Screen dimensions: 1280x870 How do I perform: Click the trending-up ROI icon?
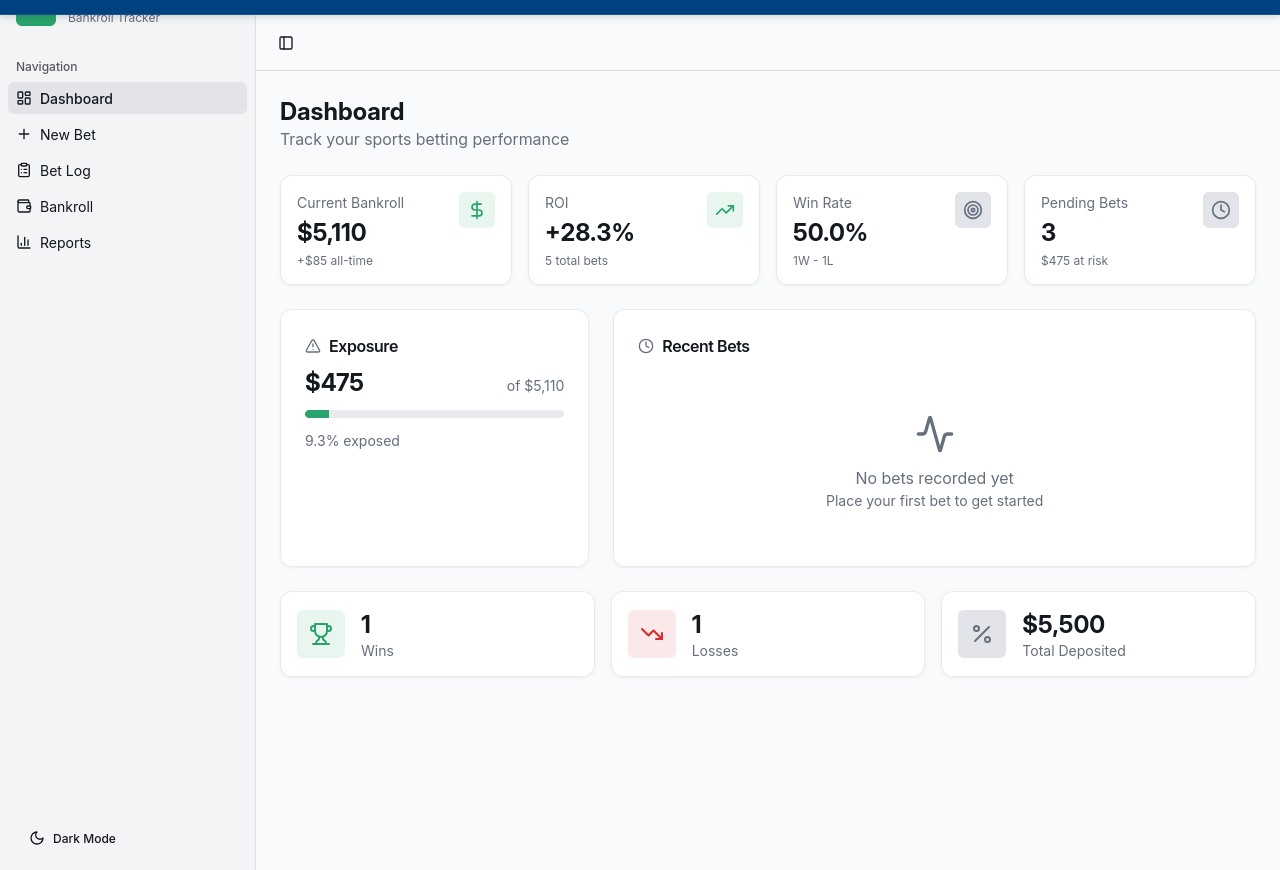coord(725,210)
